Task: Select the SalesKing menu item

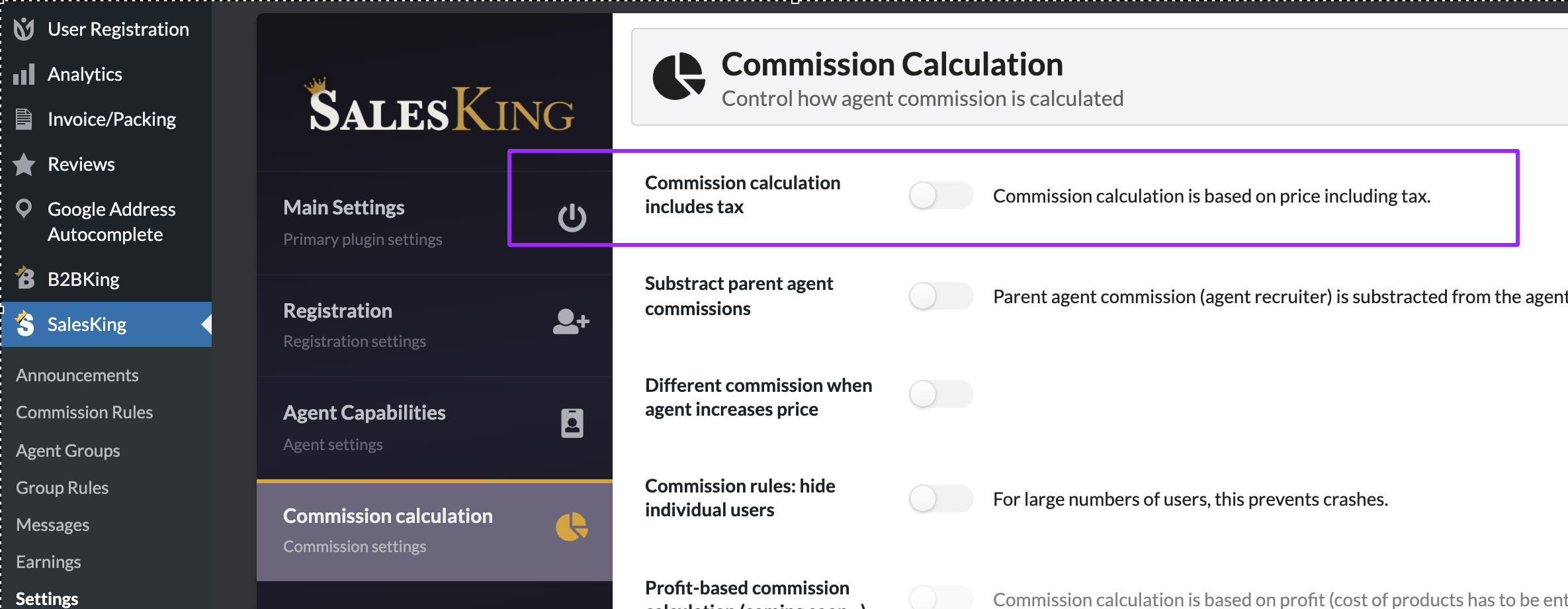Action: coord(107,324)
